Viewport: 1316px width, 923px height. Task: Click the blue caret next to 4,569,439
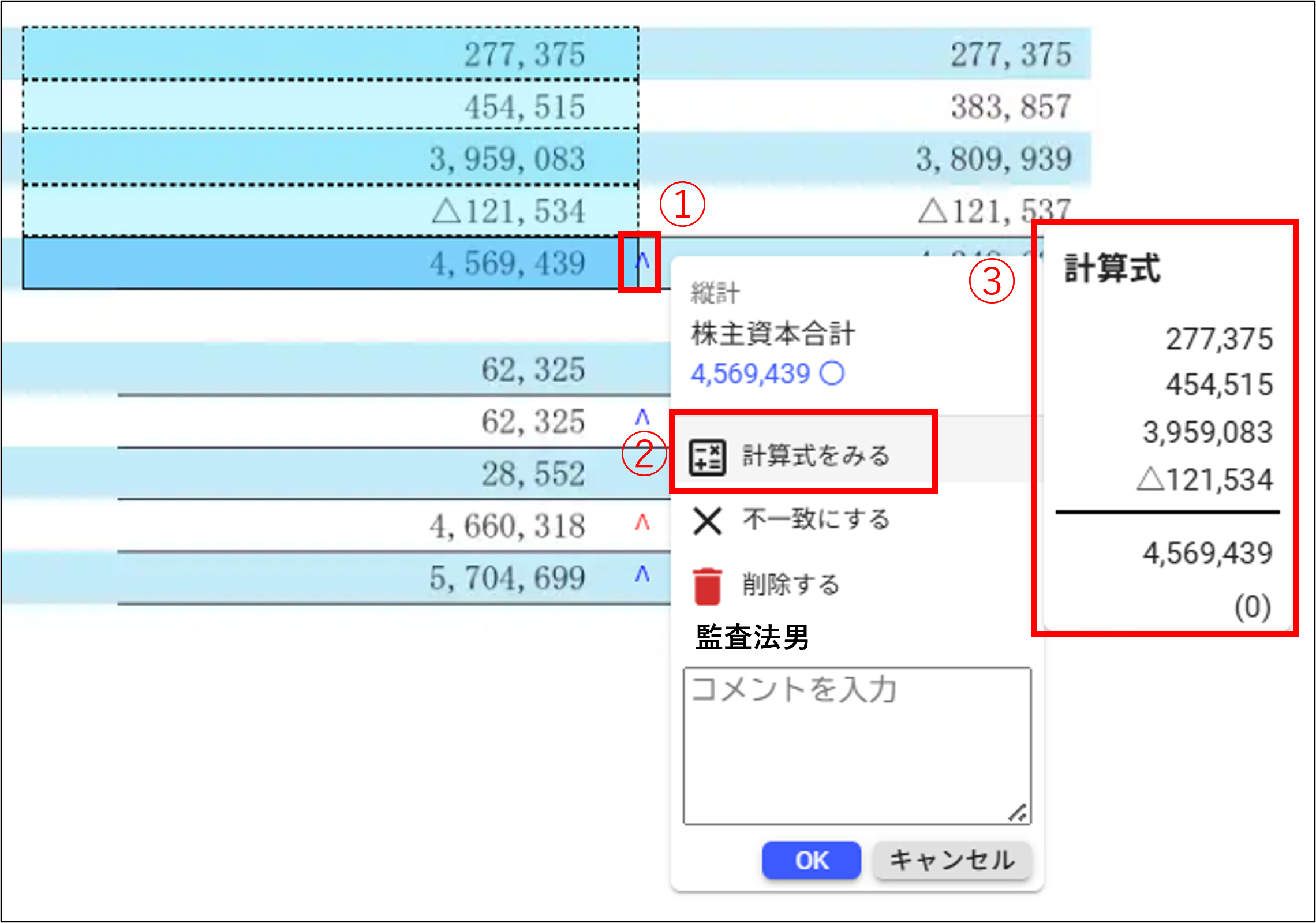[x=642, y=263]
